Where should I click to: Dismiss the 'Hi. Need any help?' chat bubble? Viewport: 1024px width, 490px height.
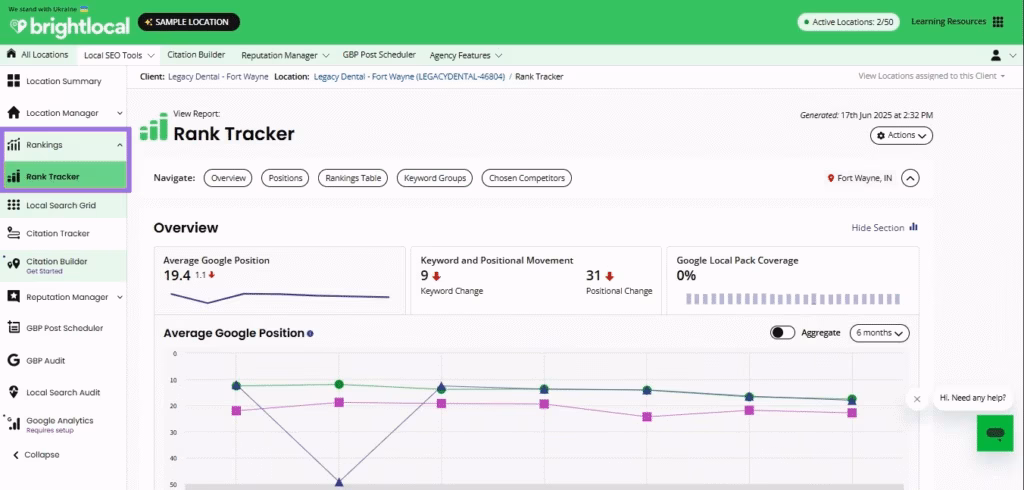point(917,399)
